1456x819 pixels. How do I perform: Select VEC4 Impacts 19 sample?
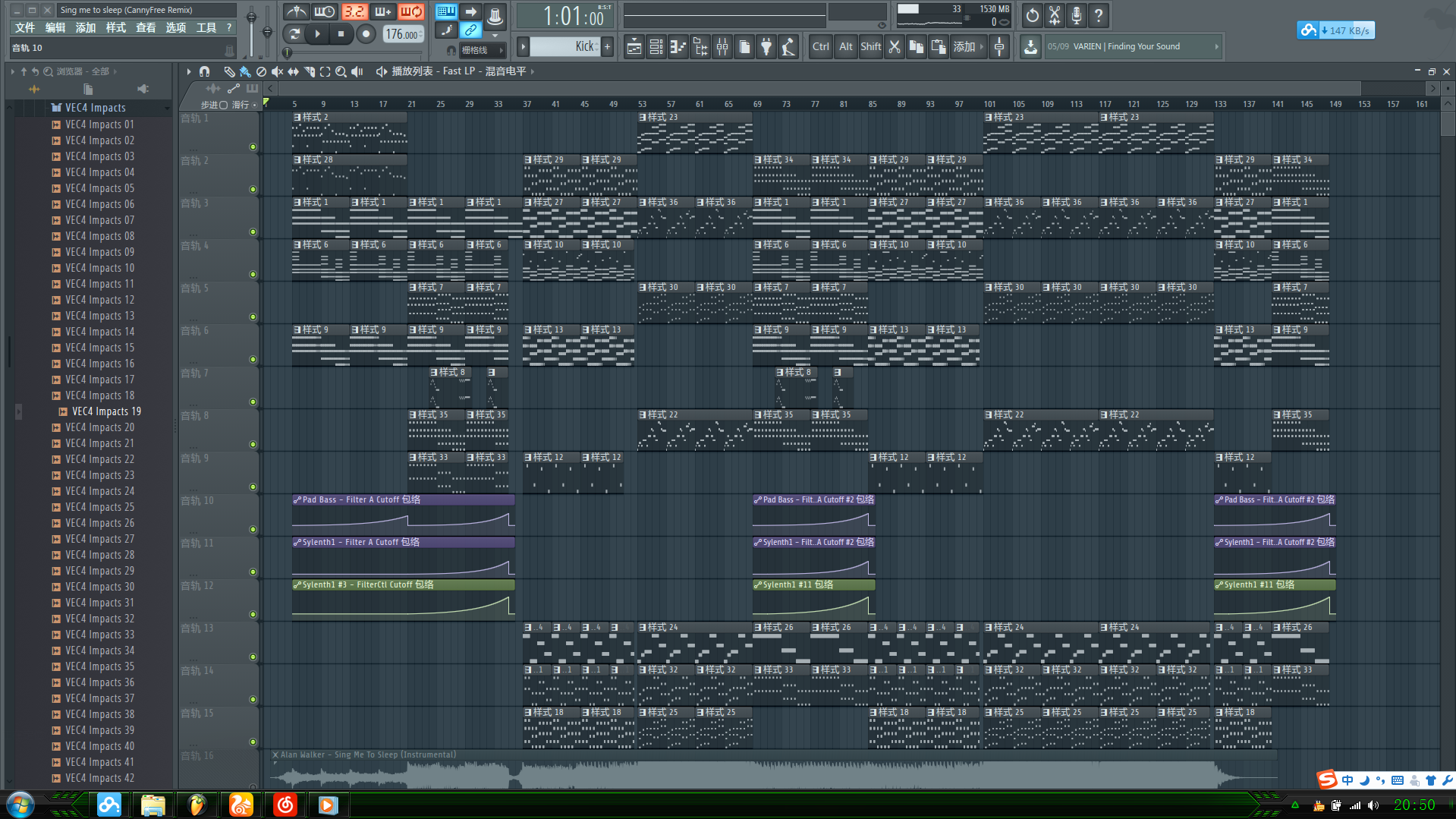click(106, 411)
